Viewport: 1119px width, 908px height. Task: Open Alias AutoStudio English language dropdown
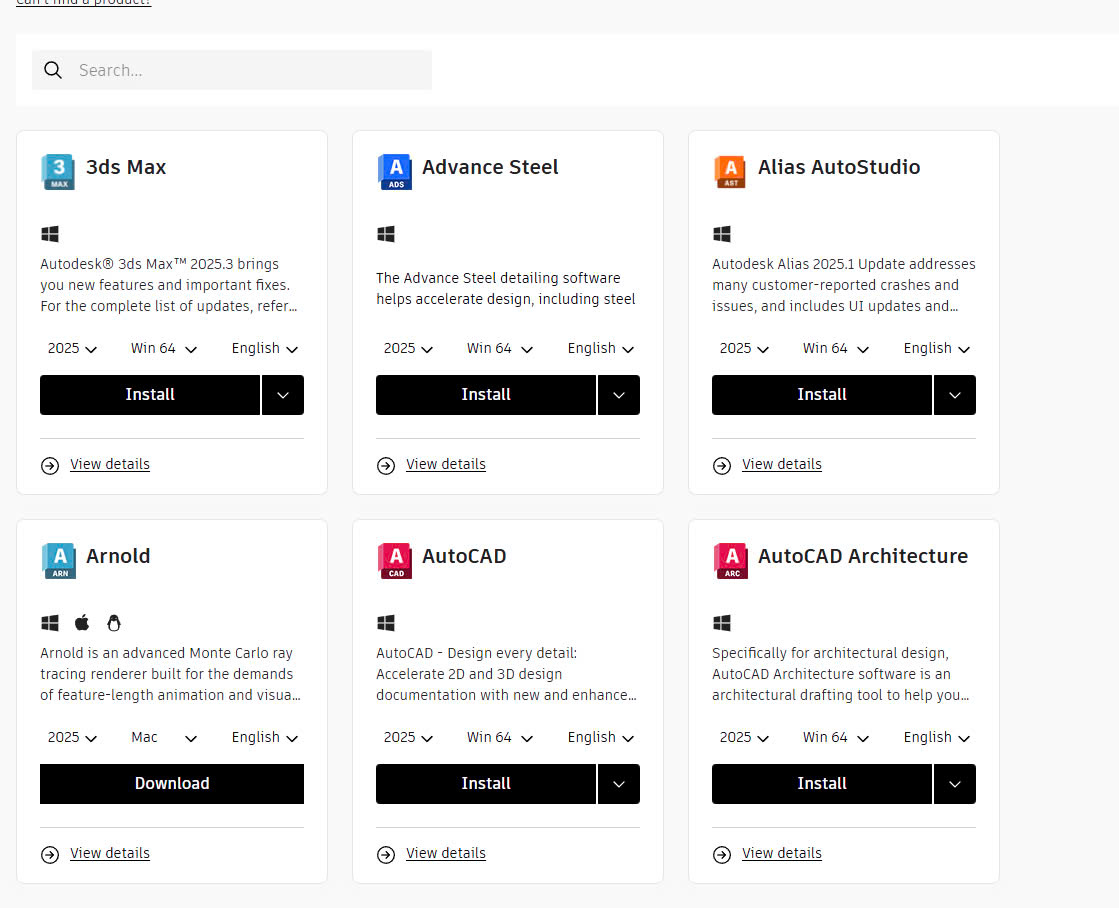point(936,348)
